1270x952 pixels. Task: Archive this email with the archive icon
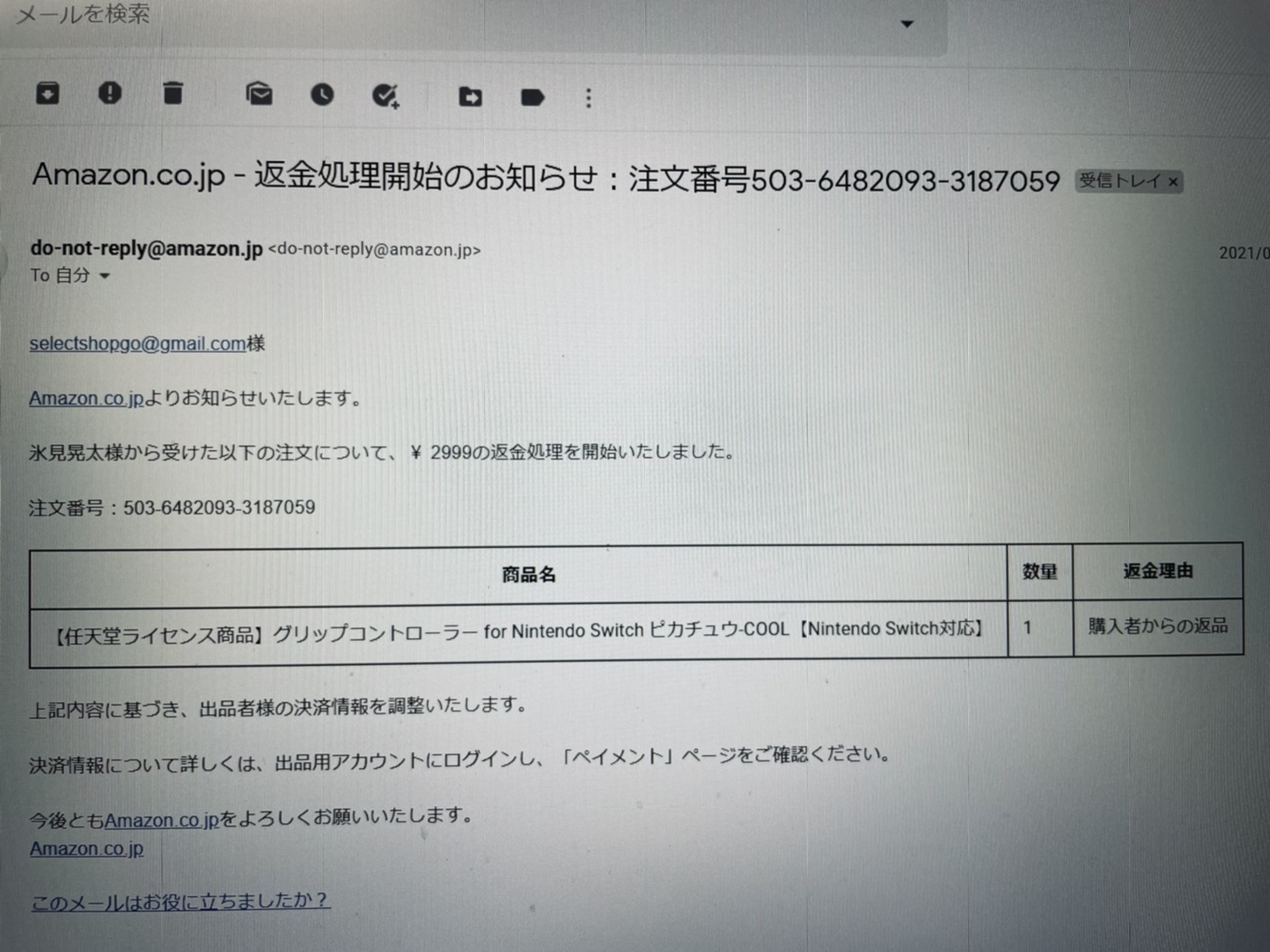tap(48, 92)
